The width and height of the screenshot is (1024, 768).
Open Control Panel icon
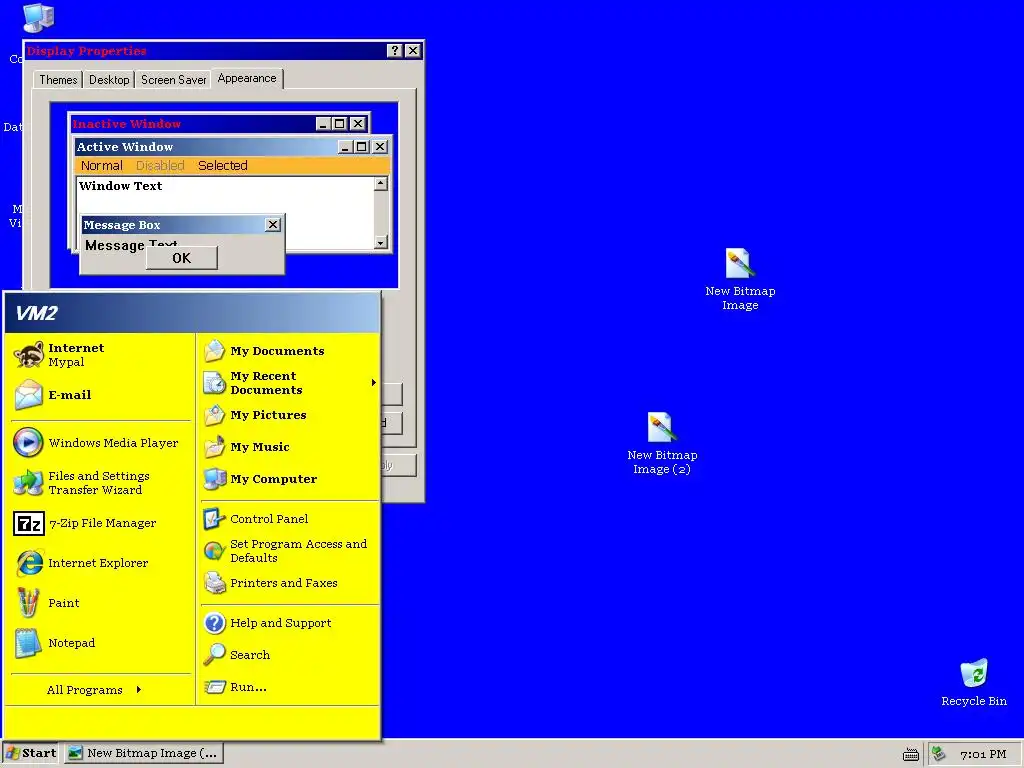coord(214,519)
